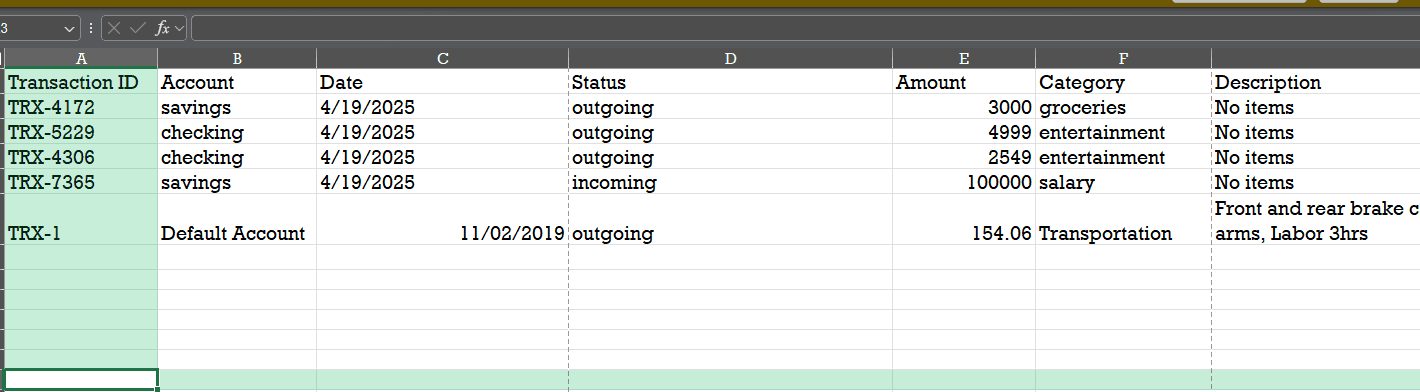Click No items in the TRX-7365 row

click(1316, 182)
